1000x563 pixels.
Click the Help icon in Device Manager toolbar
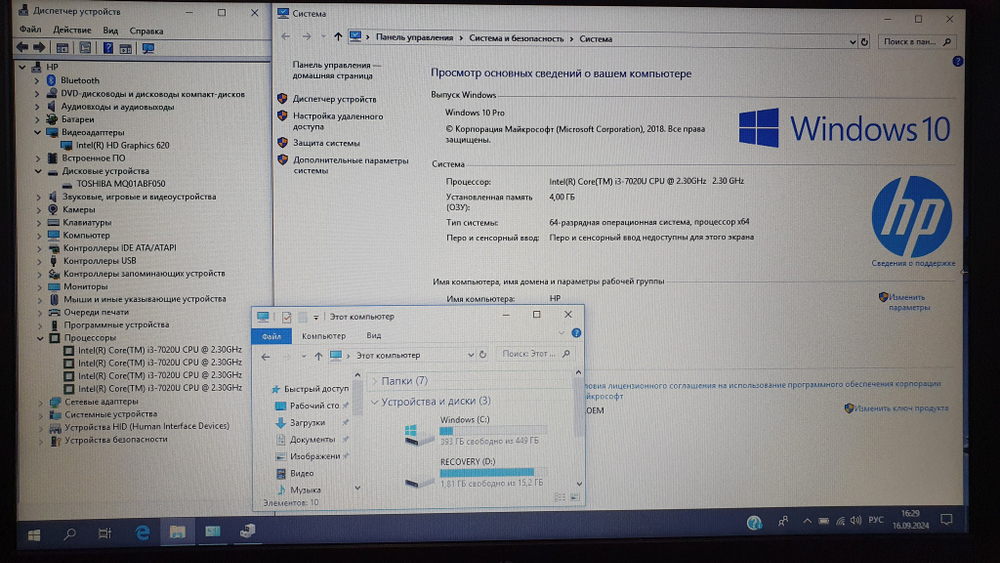(x=108, y=48)
